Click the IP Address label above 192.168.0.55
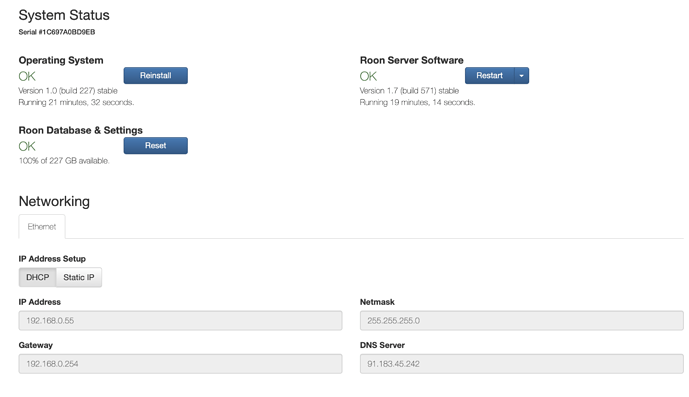 (x=40, y=302)
